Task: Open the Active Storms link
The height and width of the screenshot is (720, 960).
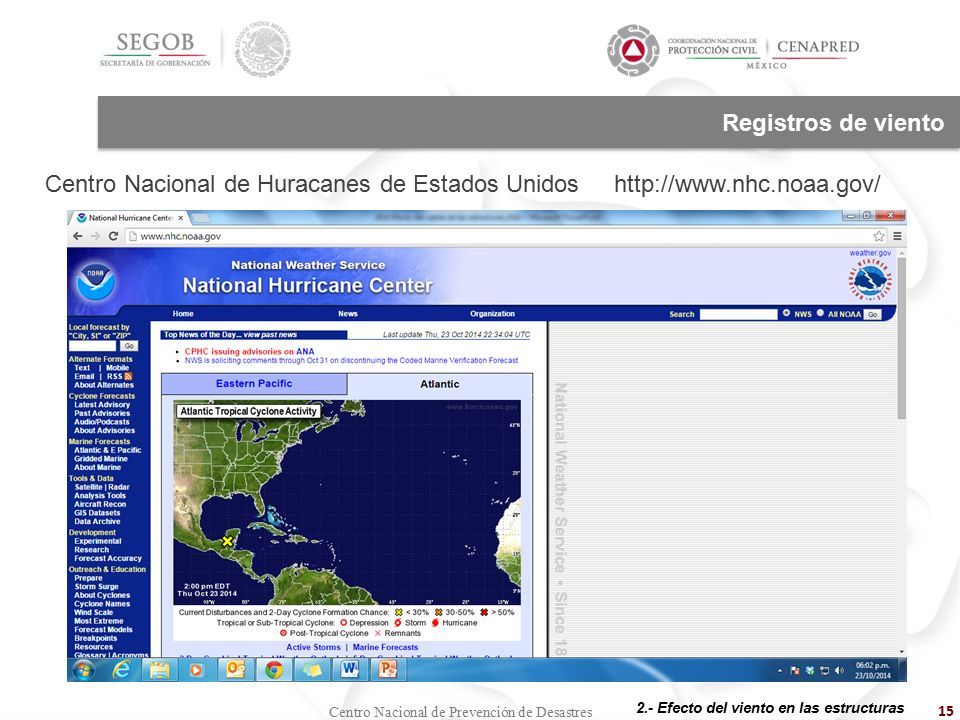Action: pos(313,647)
